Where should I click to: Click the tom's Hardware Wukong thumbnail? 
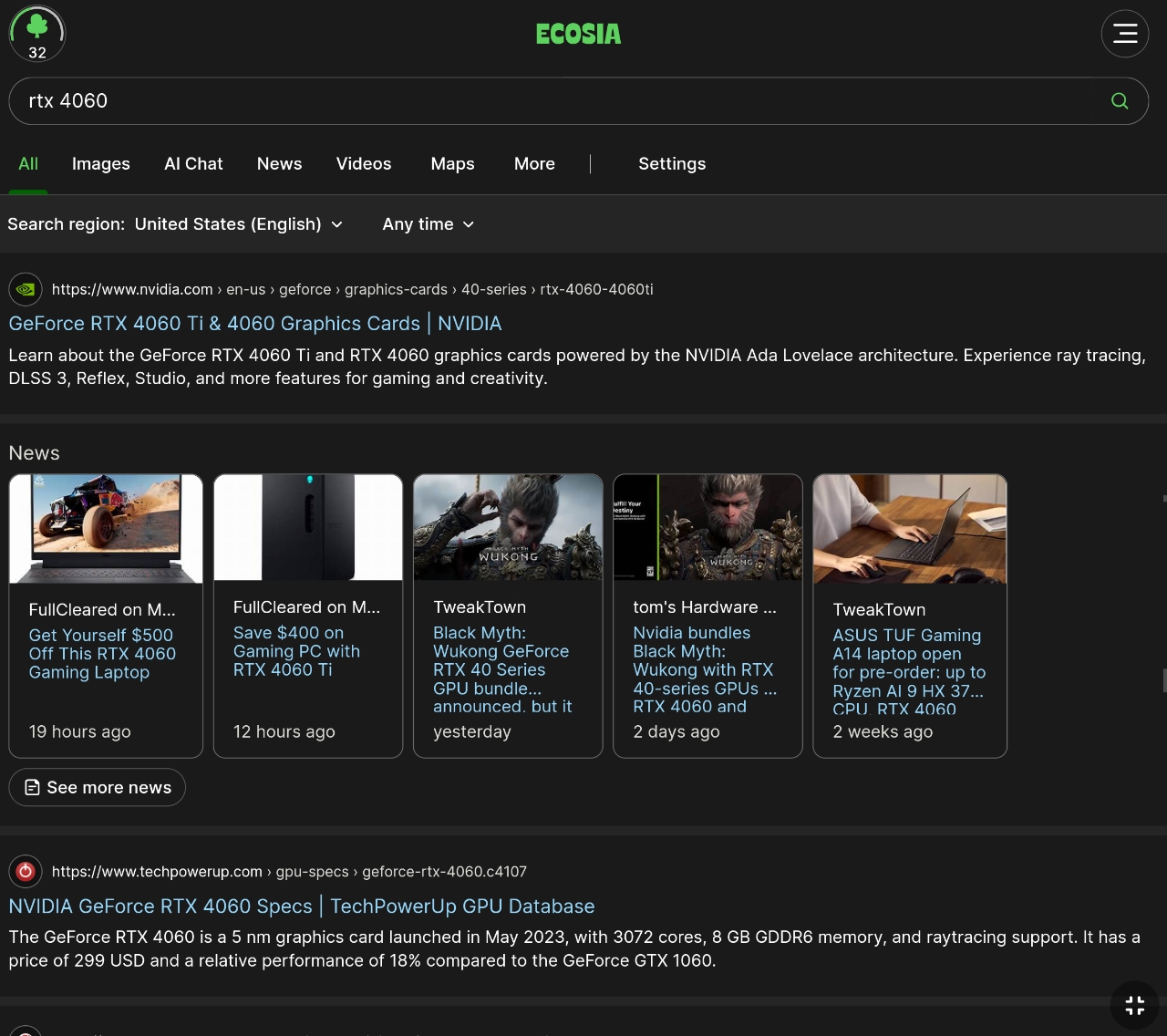coord(707,527)
